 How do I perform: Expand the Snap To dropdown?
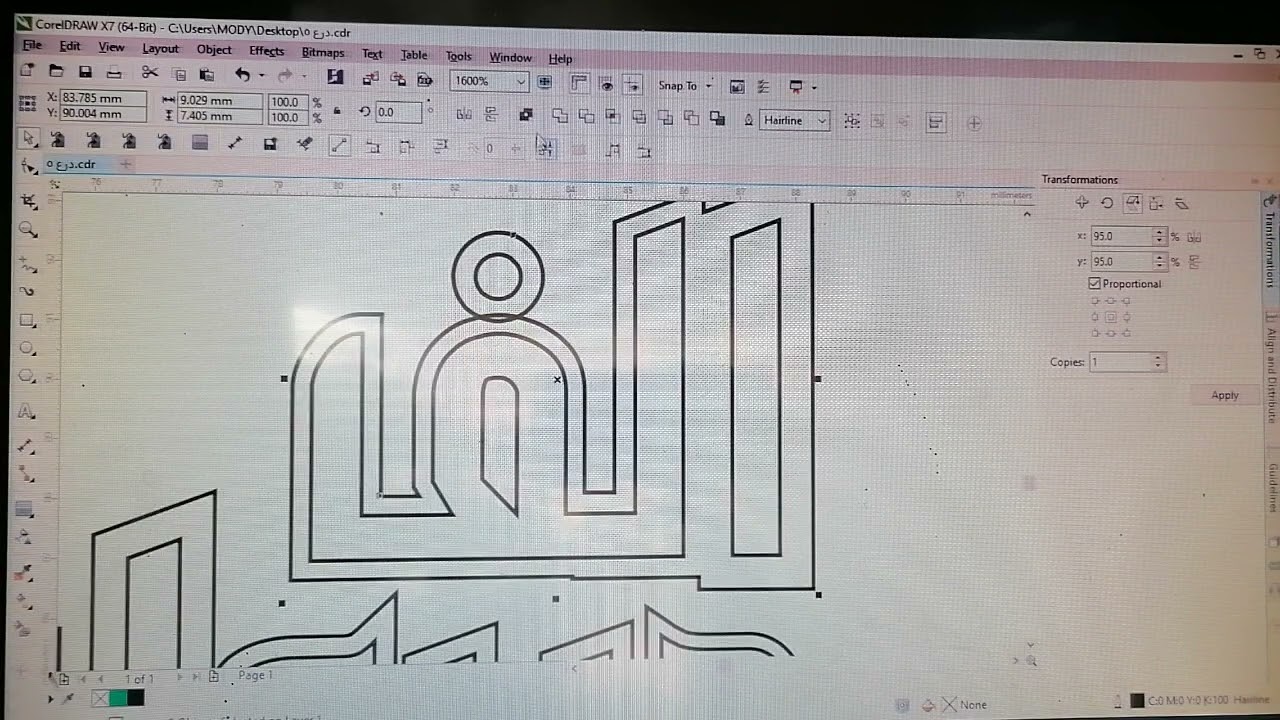(708, 86)
